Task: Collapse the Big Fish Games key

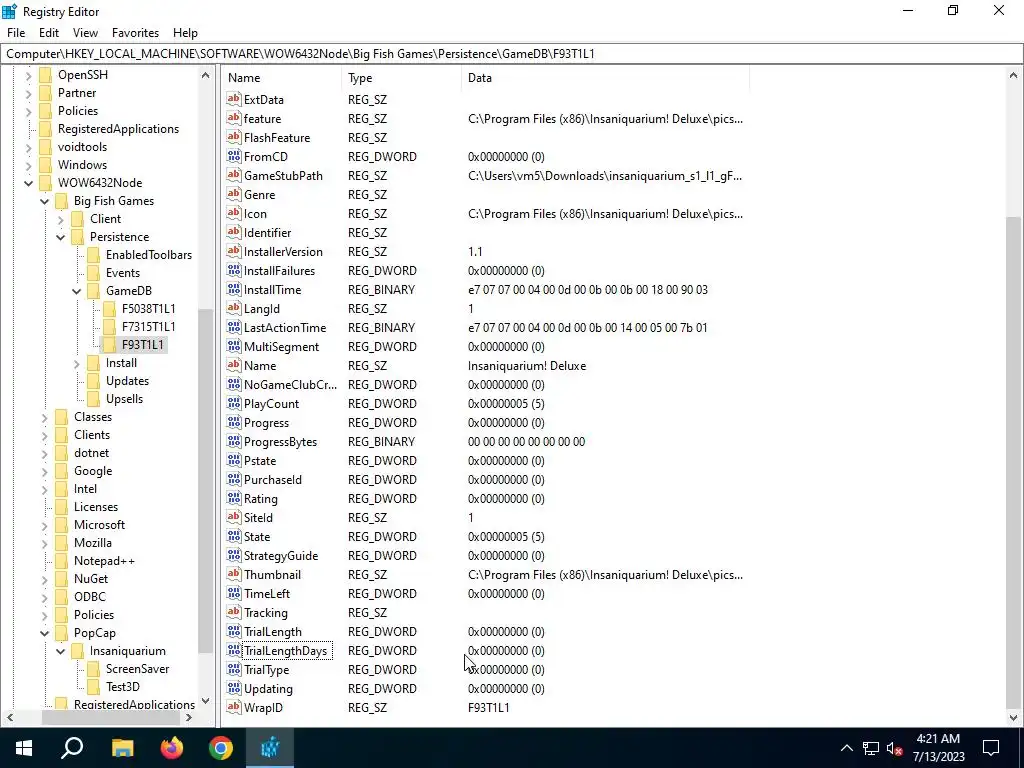Action: pyautogui.click(x=44, y=201)
